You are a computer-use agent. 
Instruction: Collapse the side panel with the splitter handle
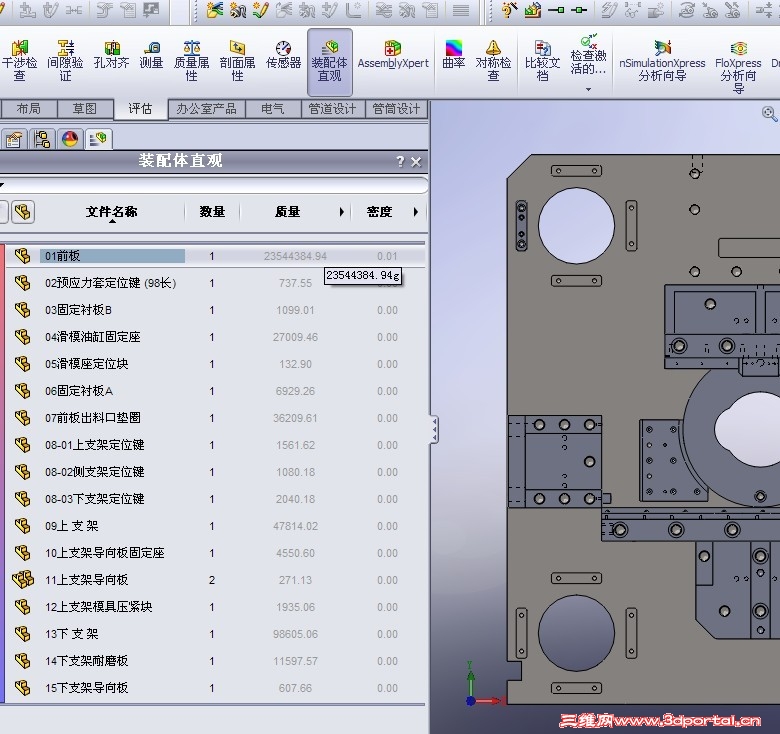(x=434, y=429)
